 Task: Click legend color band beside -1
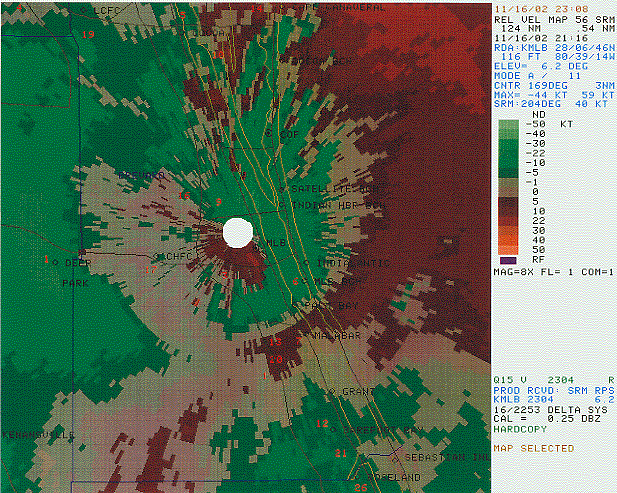click(x=508, y=182)
